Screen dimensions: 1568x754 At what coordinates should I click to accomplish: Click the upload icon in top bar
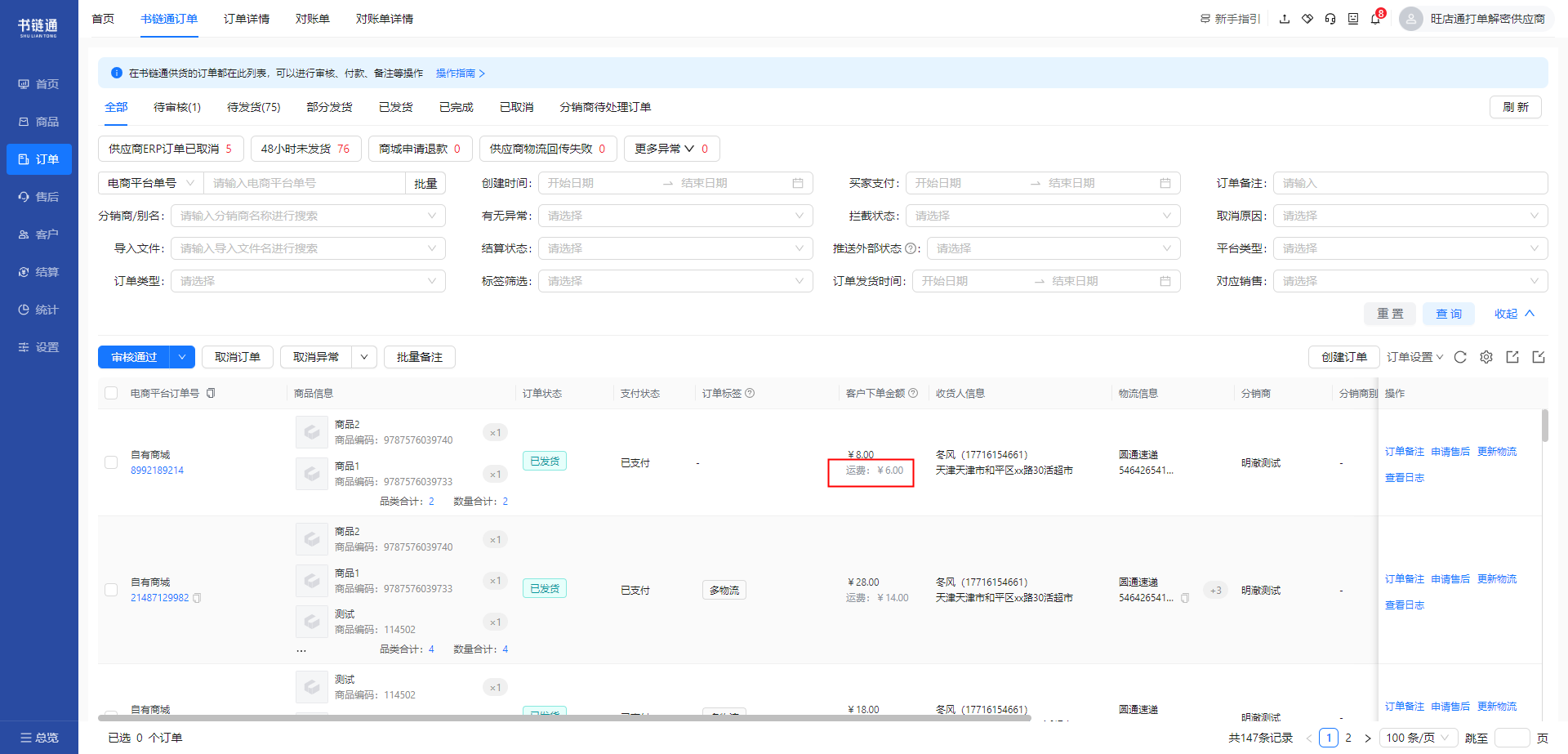pos(1285,19)
